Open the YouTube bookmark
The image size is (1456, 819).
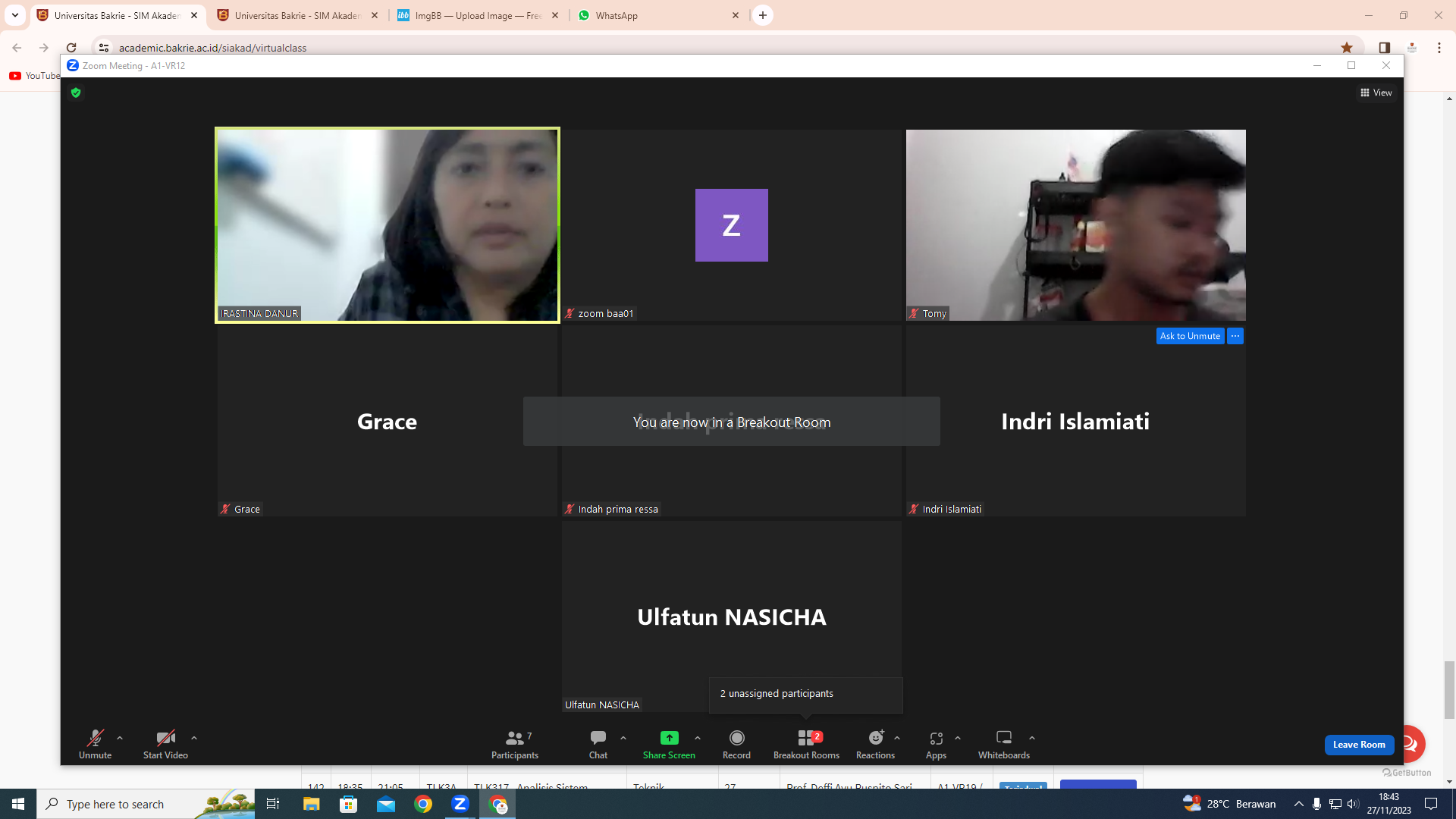[34, 76]
